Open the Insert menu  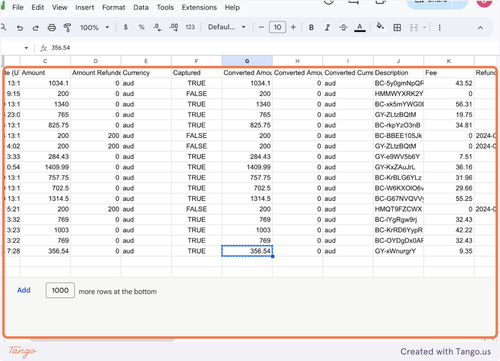[x=84, y=7]
